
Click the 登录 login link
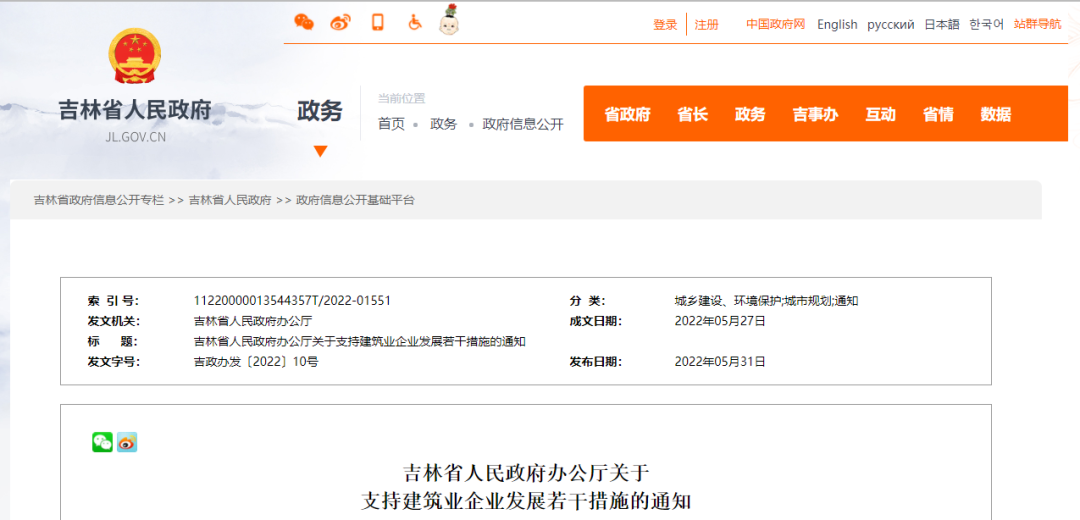coord(665,24)
